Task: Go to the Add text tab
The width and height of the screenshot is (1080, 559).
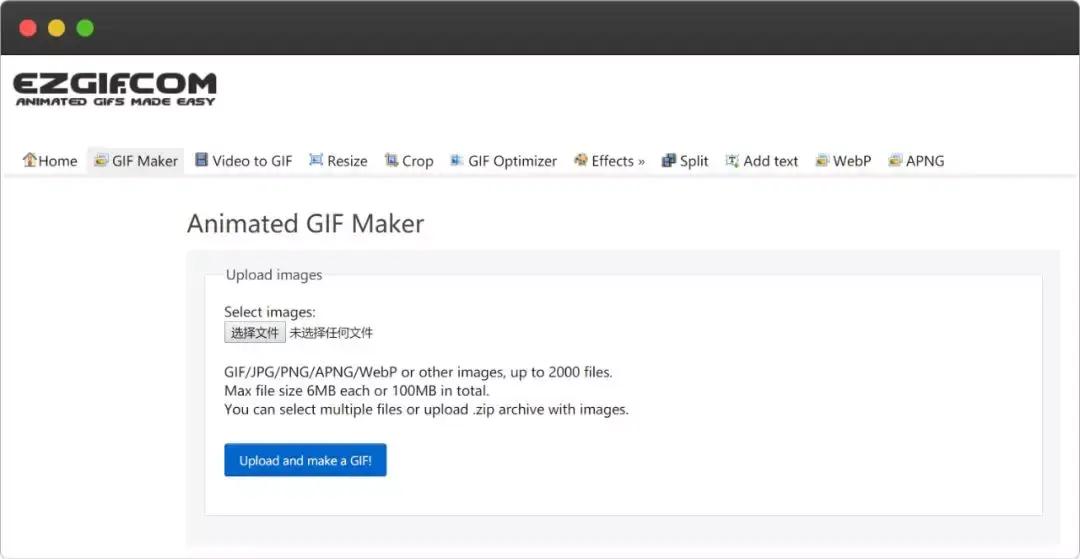Action: click(770, 161)
